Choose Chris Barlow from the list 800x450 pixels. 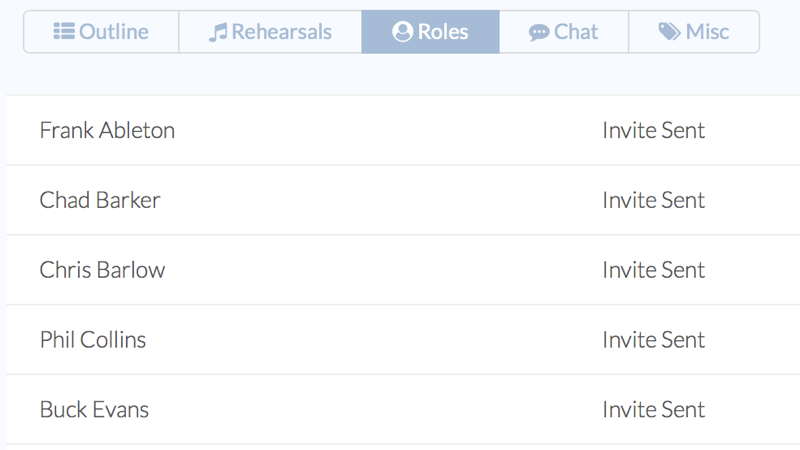click(x=103, y=270)
